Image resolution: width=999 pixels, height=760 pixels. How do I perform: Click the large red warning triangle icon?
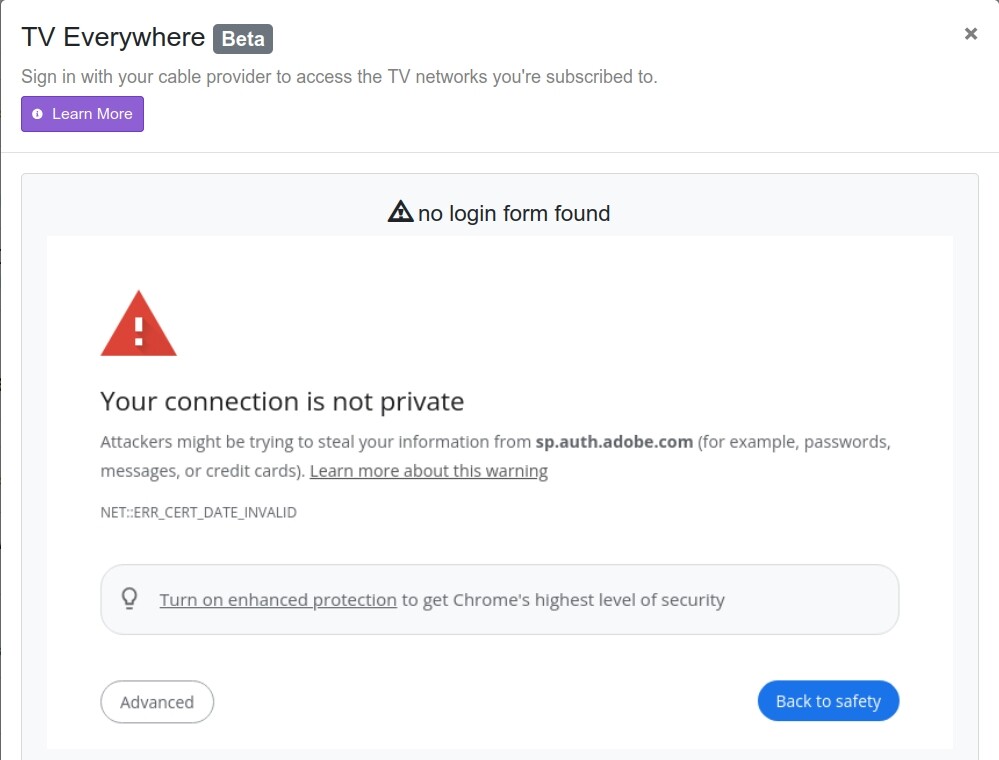pos(138,323)
